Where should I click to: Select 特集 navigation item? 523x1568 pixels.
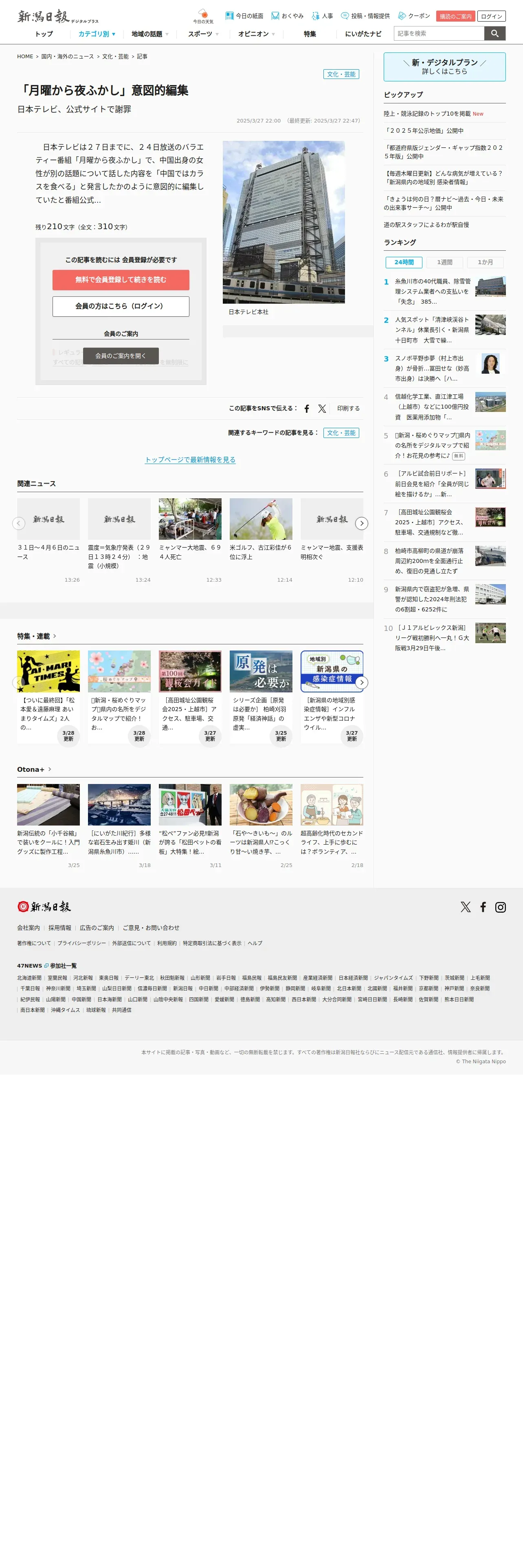coord(310,34)
